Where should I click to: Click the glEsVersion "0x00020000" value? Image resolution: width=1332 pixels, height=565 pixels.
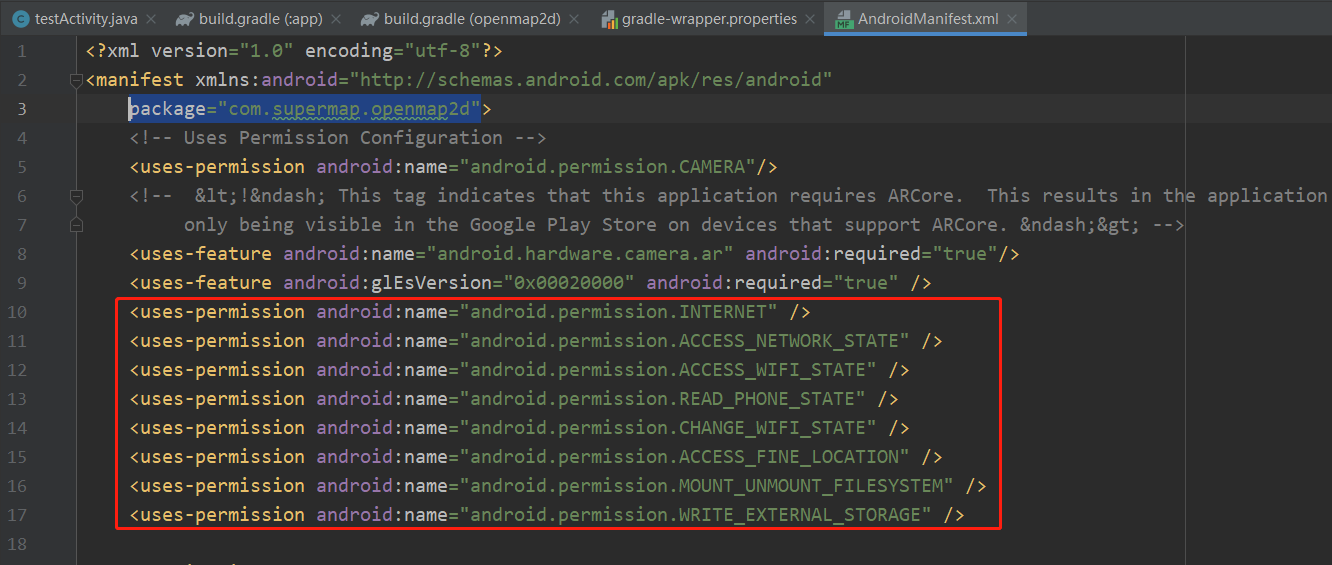(569, 283)
